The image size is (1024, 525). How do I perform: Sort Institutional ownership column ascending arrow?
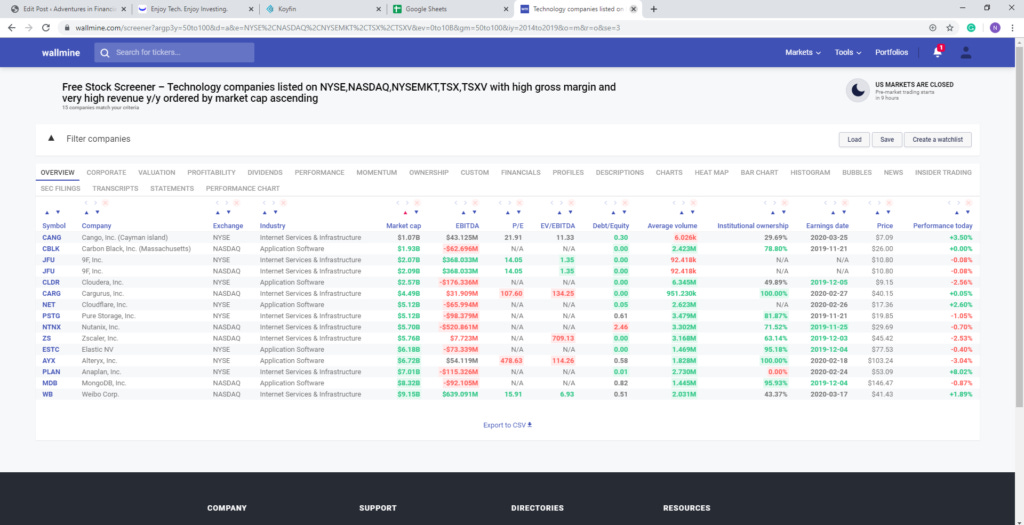[x=773, y=212]
